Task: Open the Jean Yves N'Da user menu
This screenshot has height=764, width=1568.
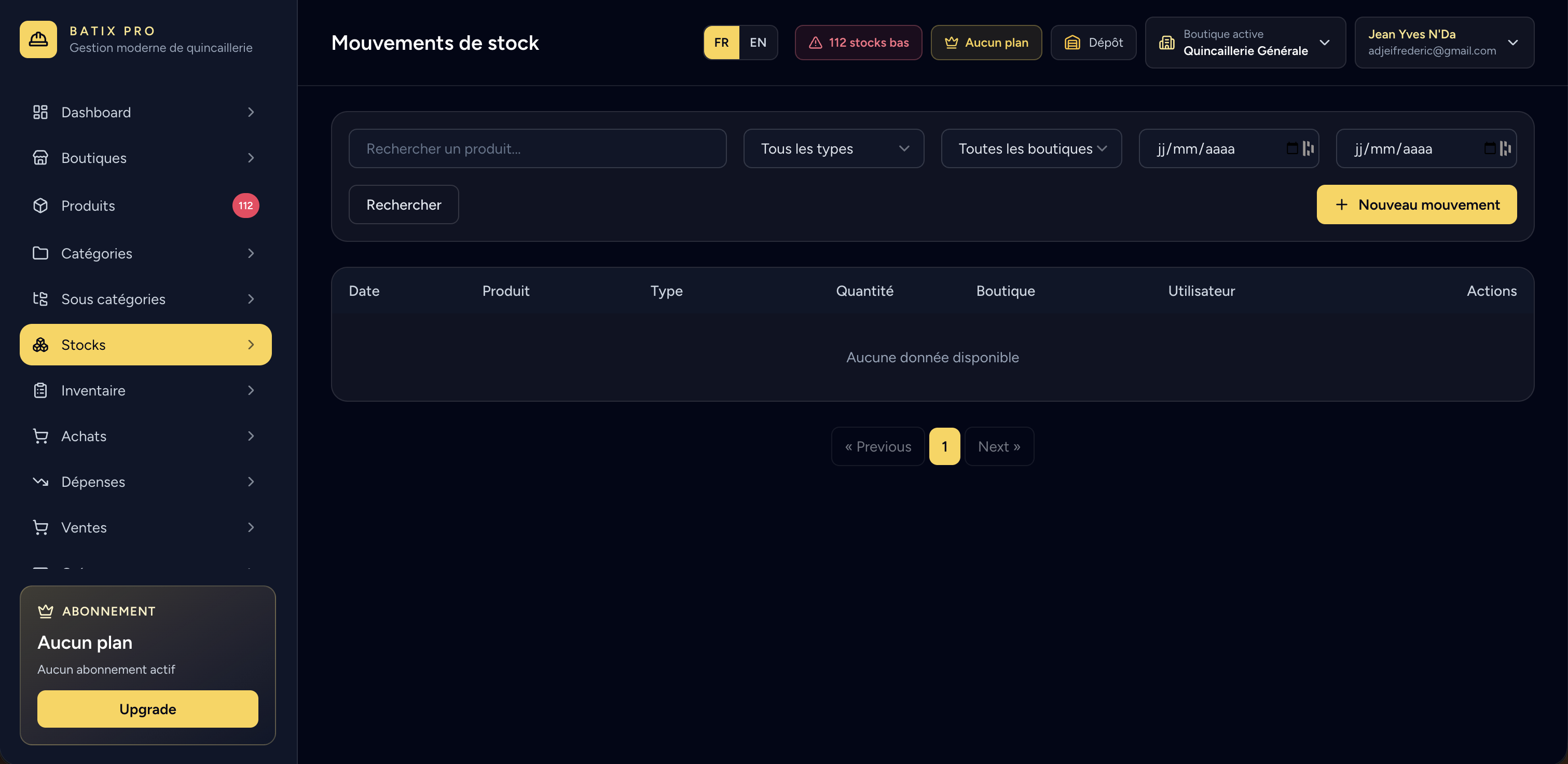Action: click(x=1444, y=43)
